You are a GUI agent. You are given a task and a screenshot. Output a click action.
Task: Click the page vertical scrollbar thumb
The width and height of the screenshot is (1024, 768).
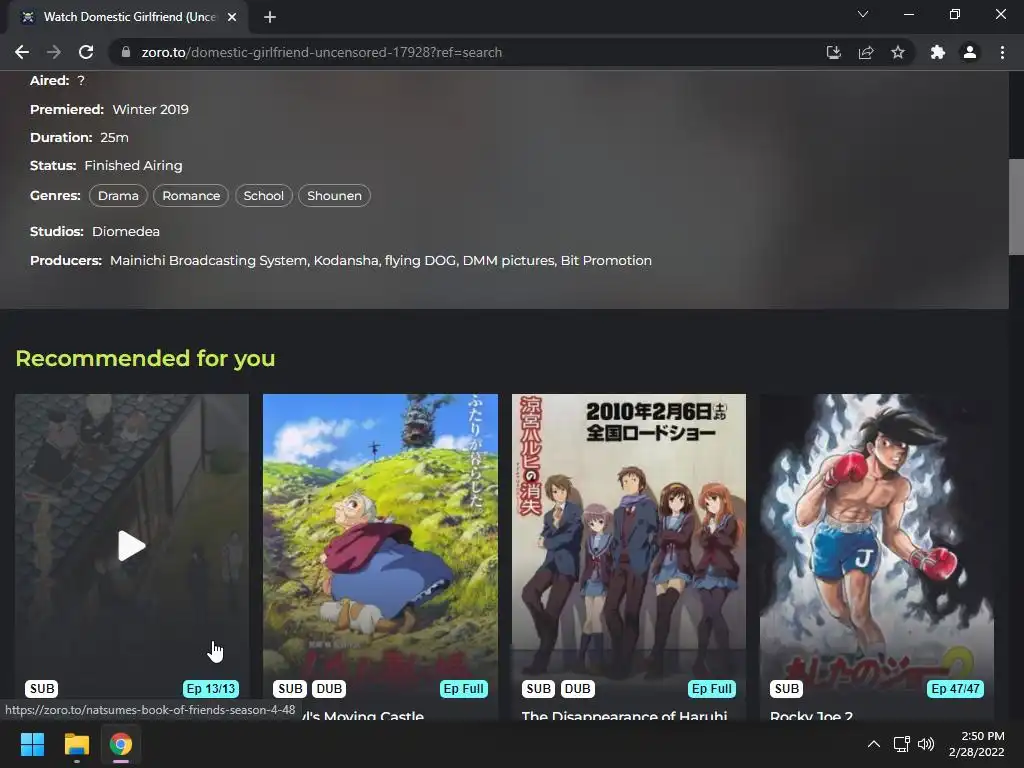[1016, 206]
